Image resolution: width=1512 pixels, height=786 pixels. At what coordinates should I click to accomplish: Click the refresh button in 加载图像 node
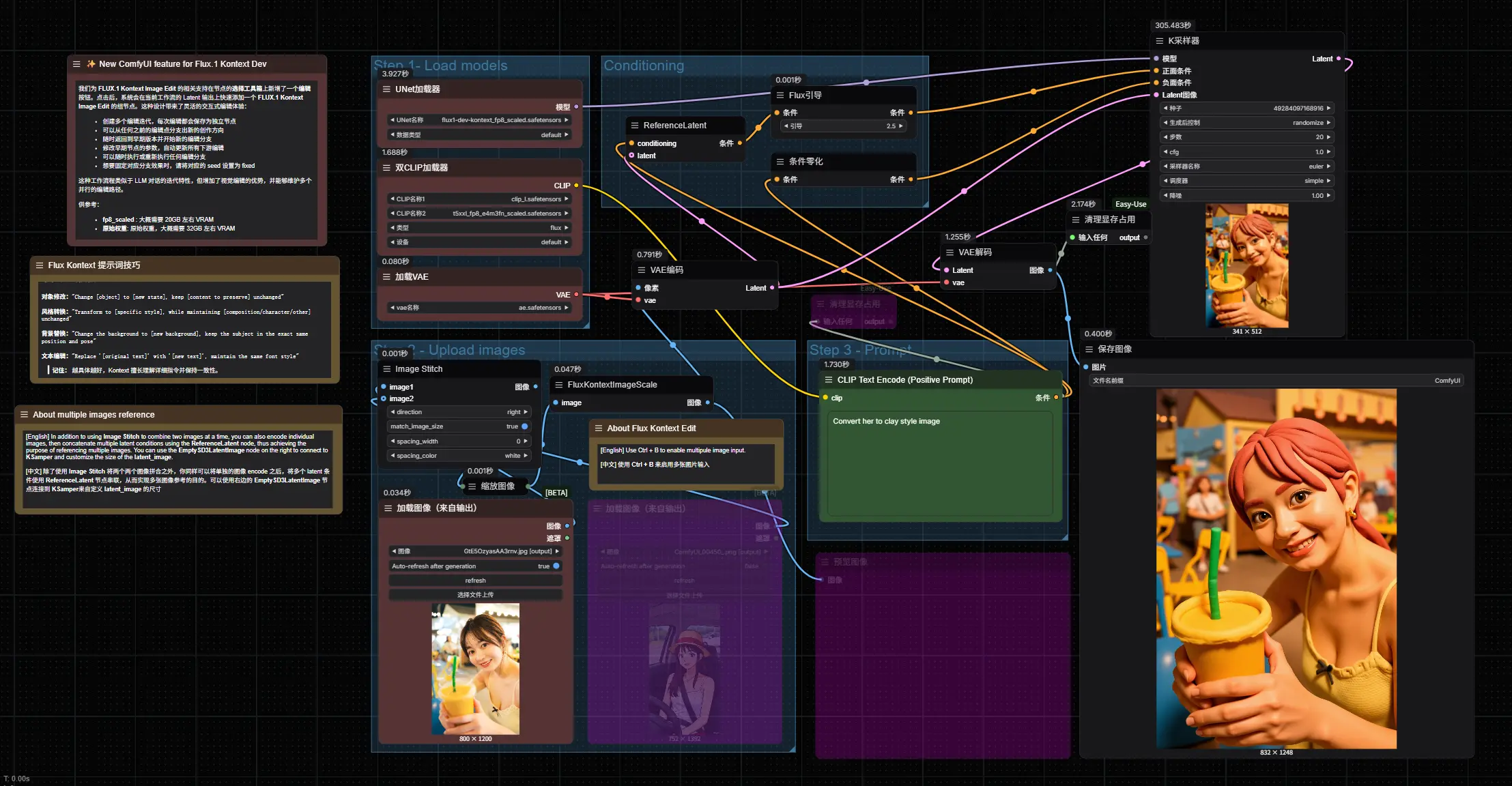coord(475,581)
